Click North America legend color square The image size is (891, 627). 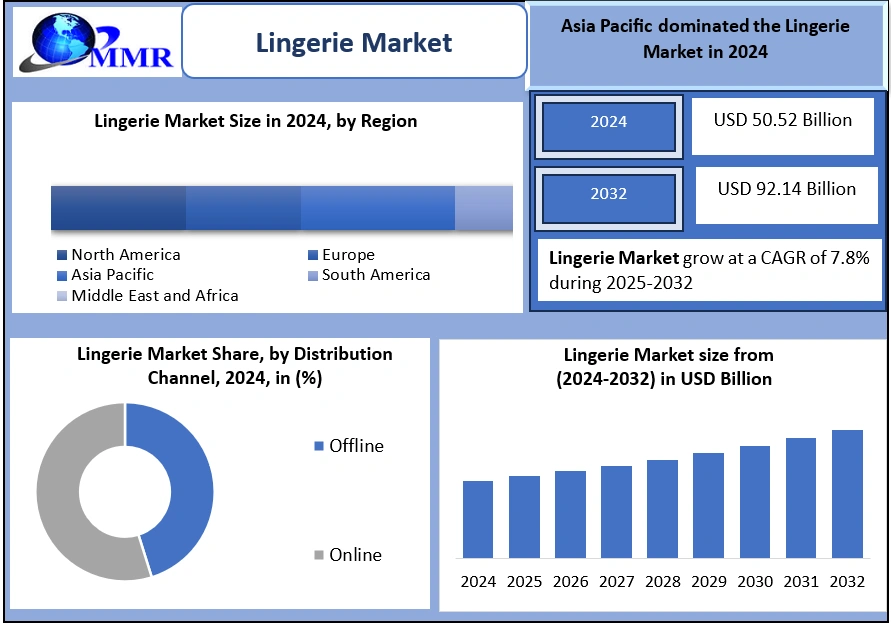[x=62, y=256]
